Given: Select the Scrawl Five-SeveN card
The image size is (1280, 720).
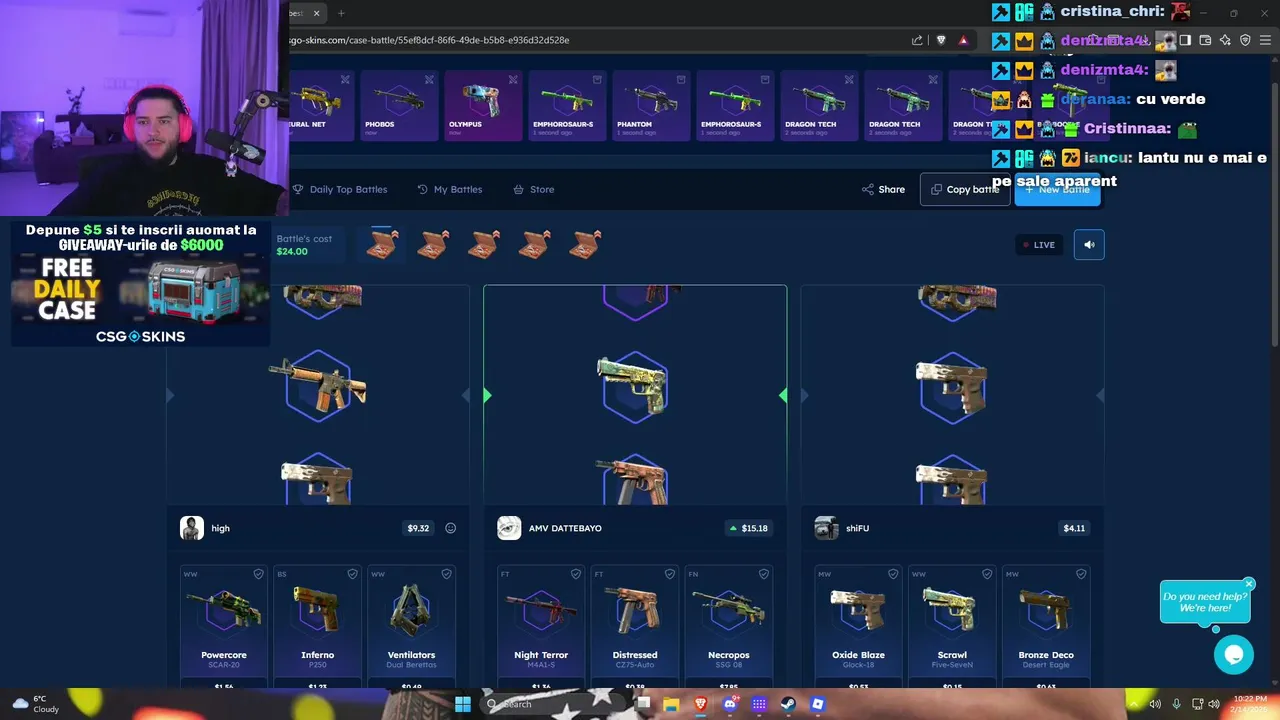Looking at the screenshot, I should pyautogui.click(x=953, y=627).
